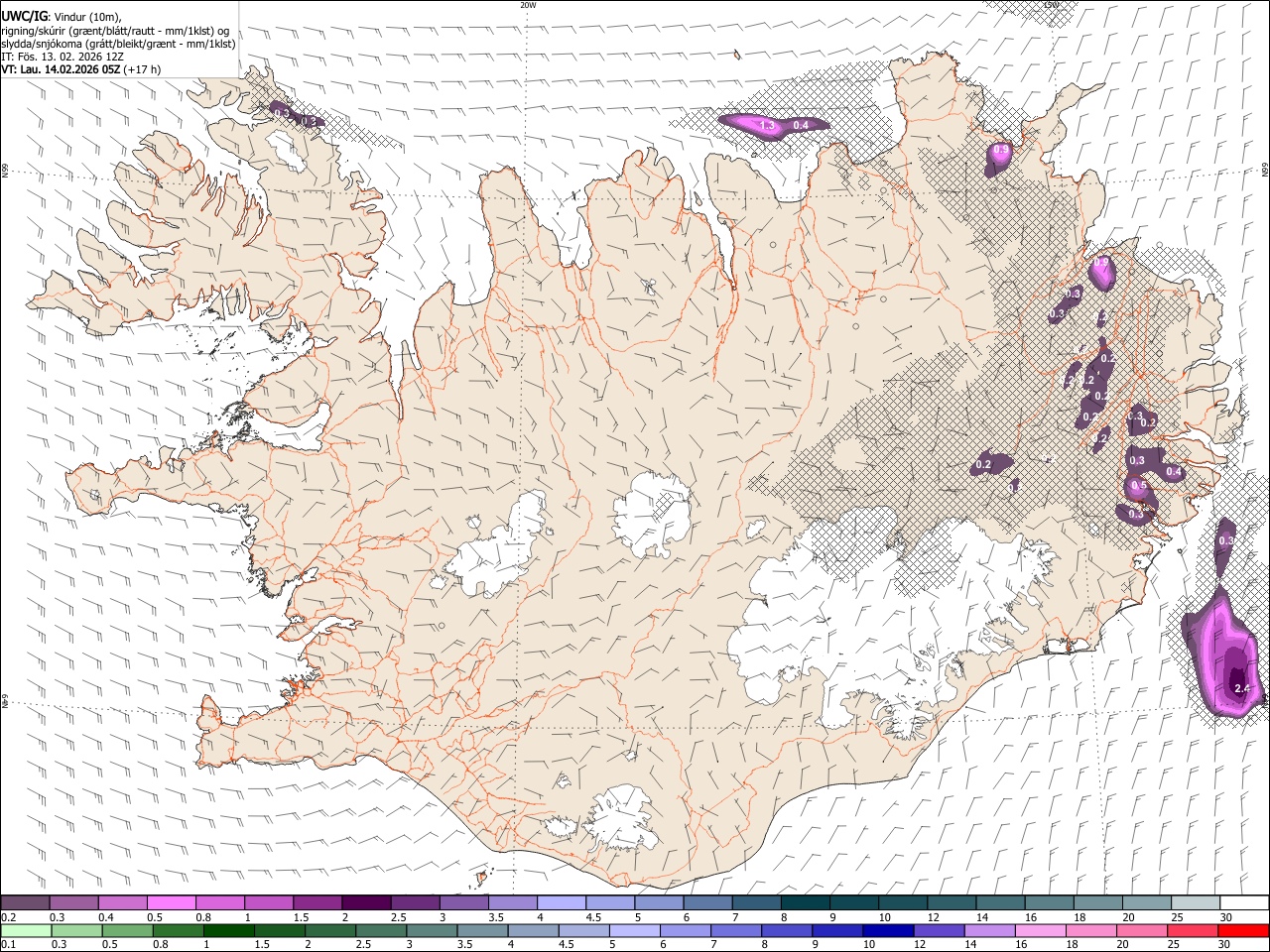Click the pale green 0.1 swatch in rain legend

(26, 930)
